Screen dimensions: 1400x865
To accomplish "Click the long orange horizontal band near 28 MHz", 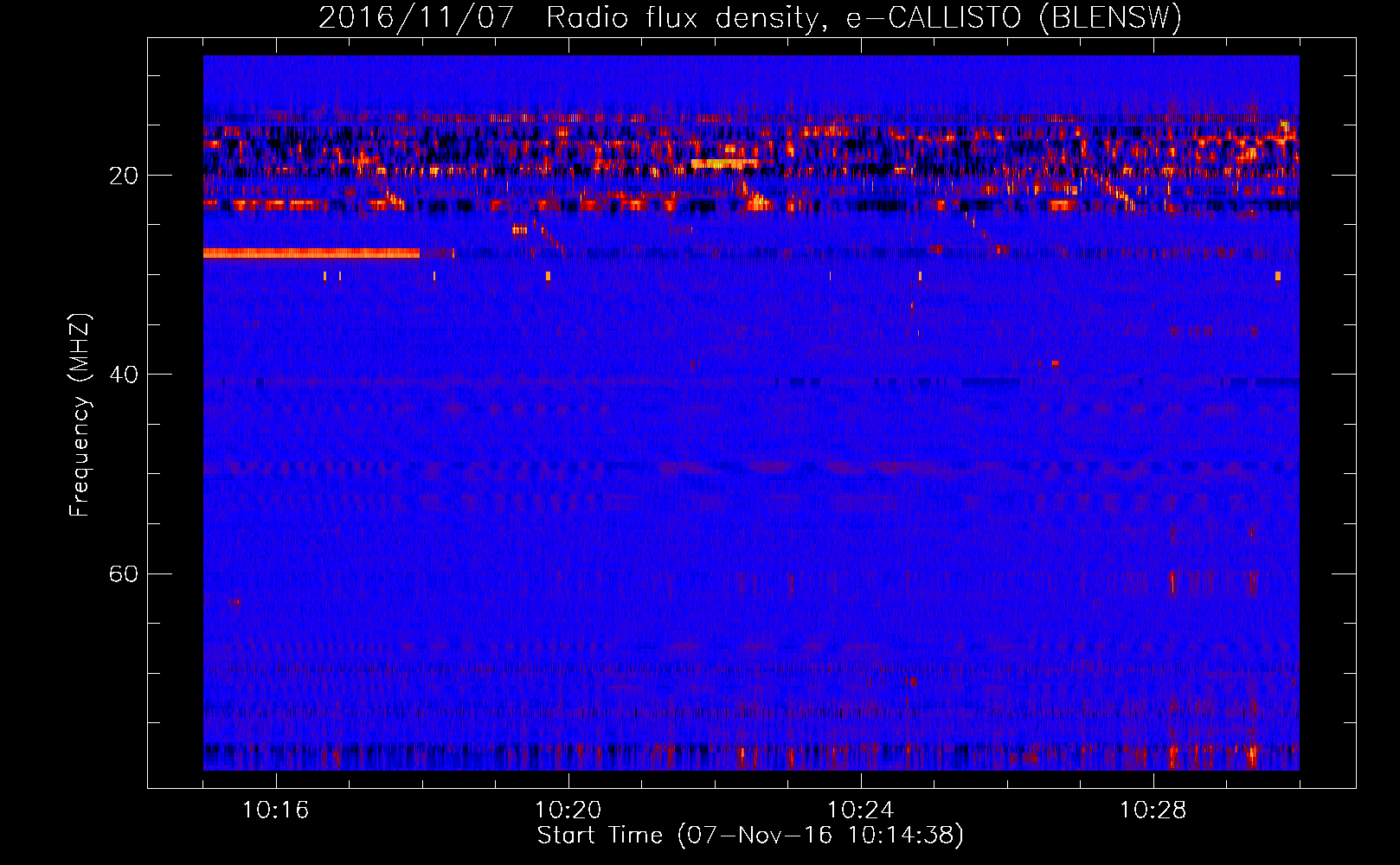I will [x=311, y=253].
